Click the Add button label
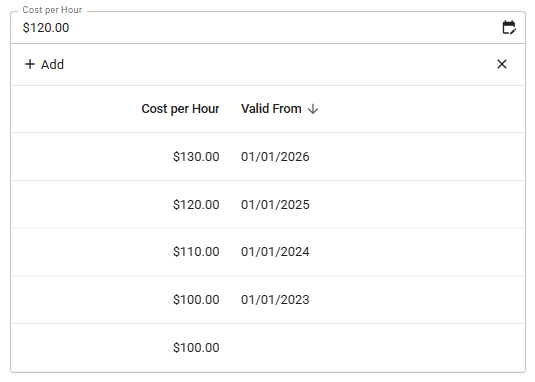535x382 pixels. click(x=52, y=64)
